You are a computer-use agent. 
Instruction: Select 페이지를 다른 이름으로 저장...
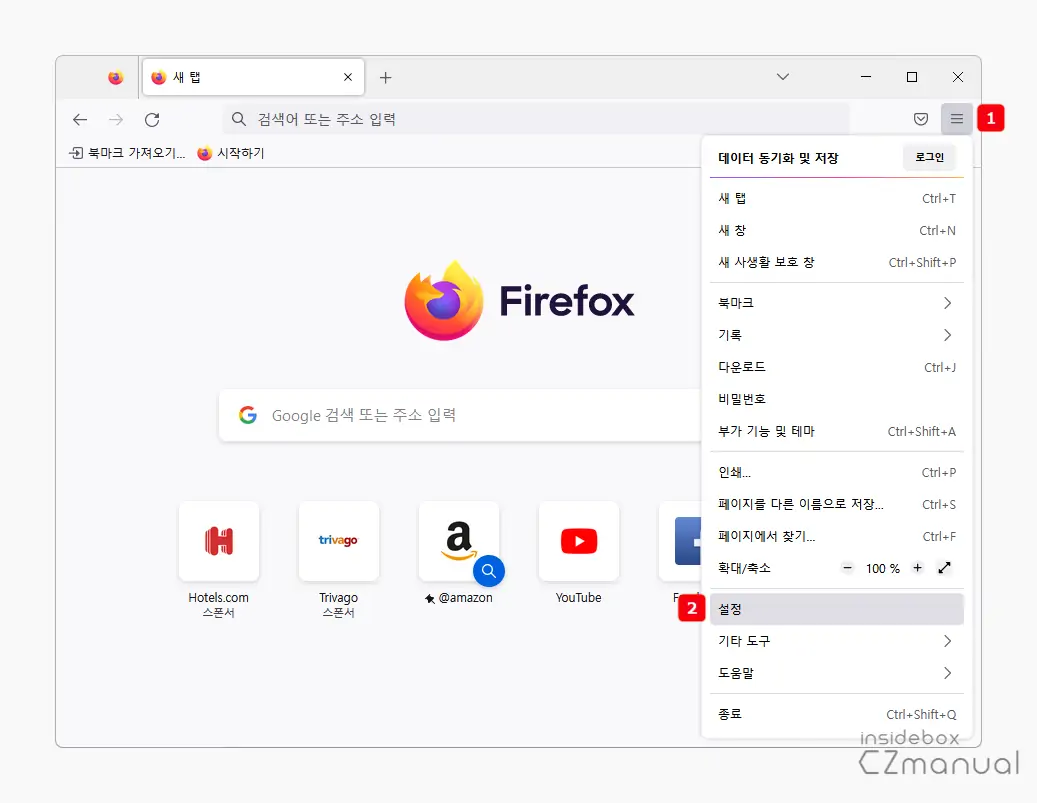click(x=837, y=504)
